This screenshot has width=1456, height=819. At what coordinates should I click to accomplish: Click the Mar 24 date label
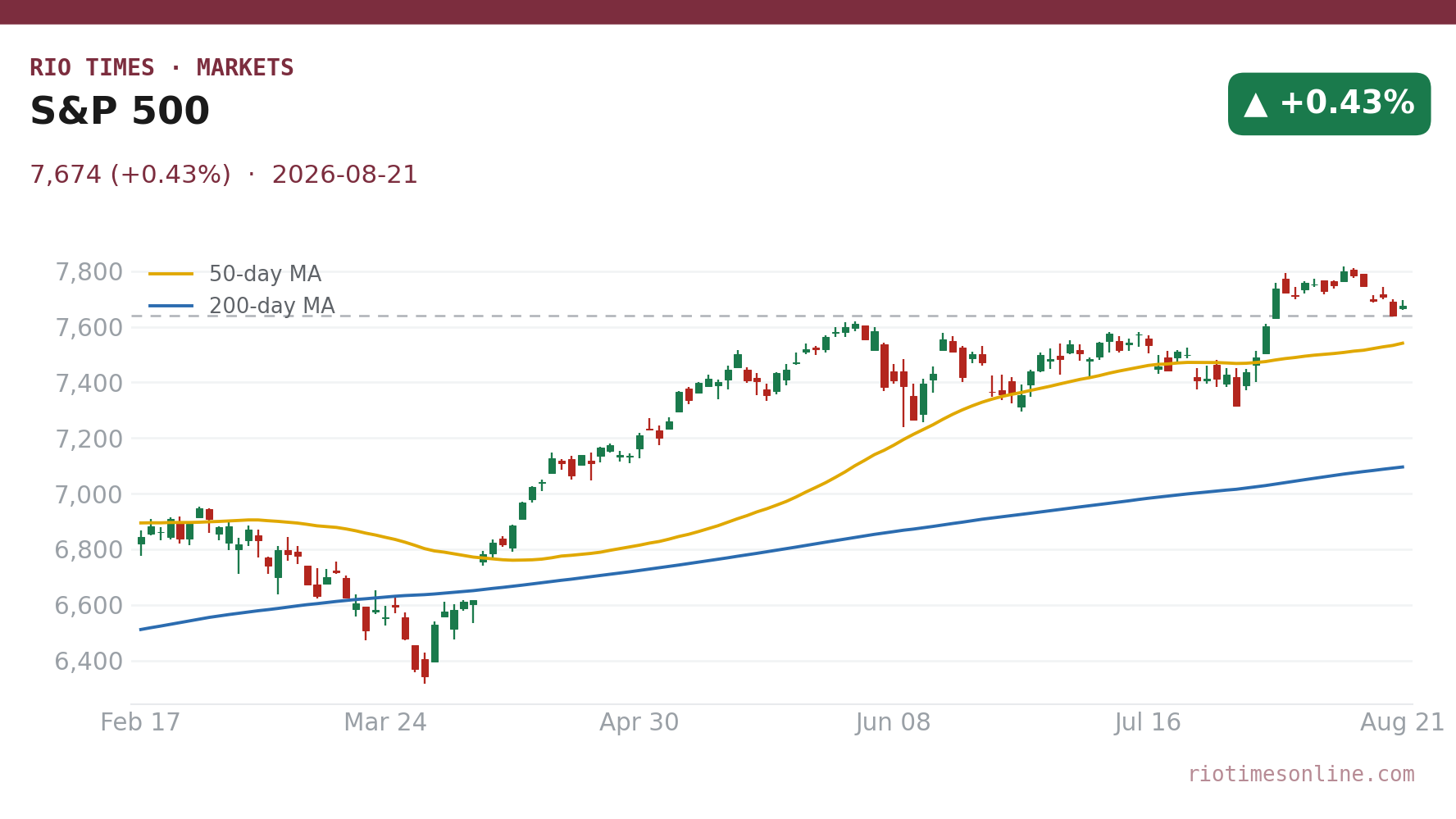385,723
